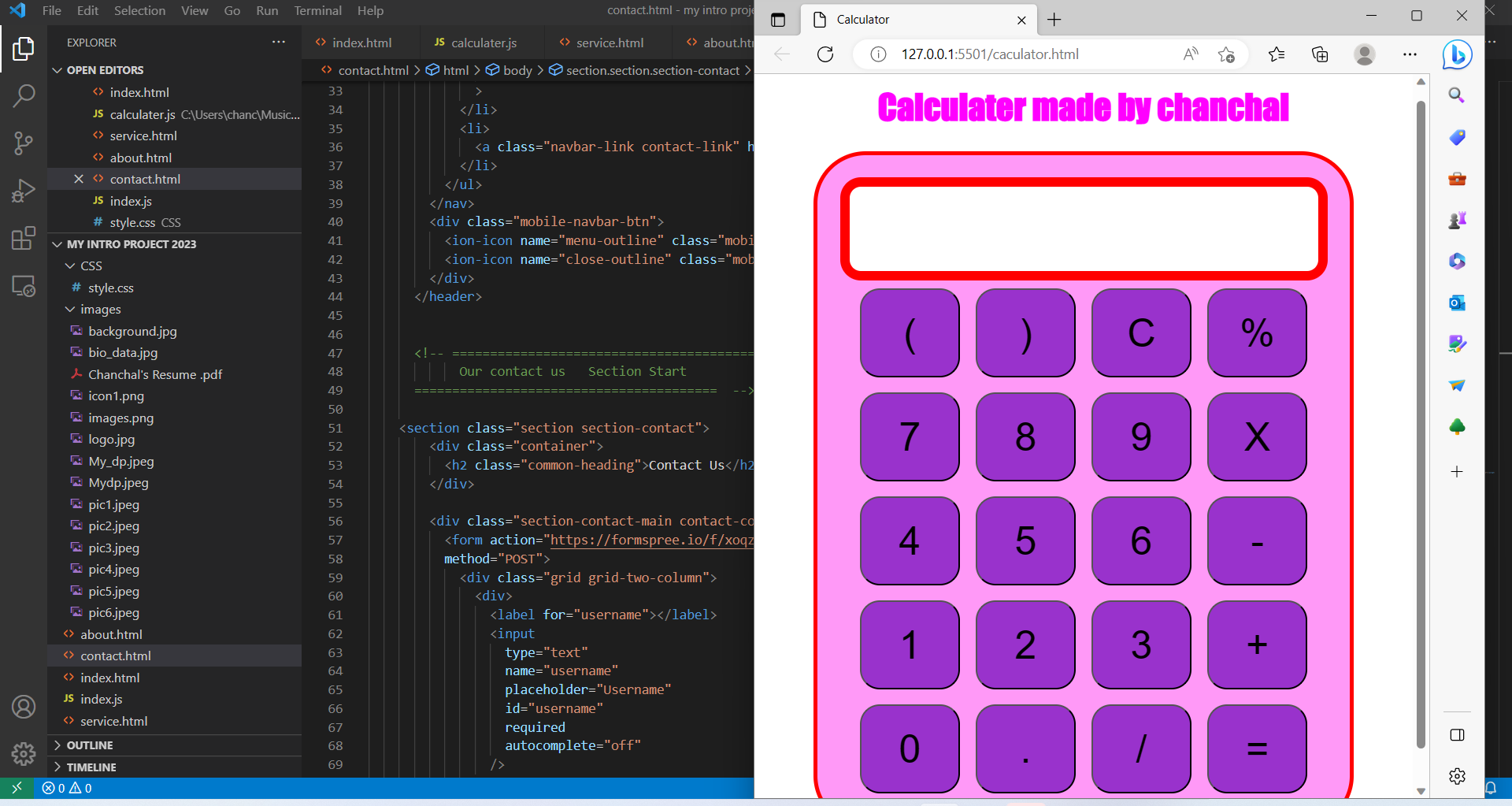1512x806 pixels.
Task: Collapse the CSS folder
Action: coord(91,266)
